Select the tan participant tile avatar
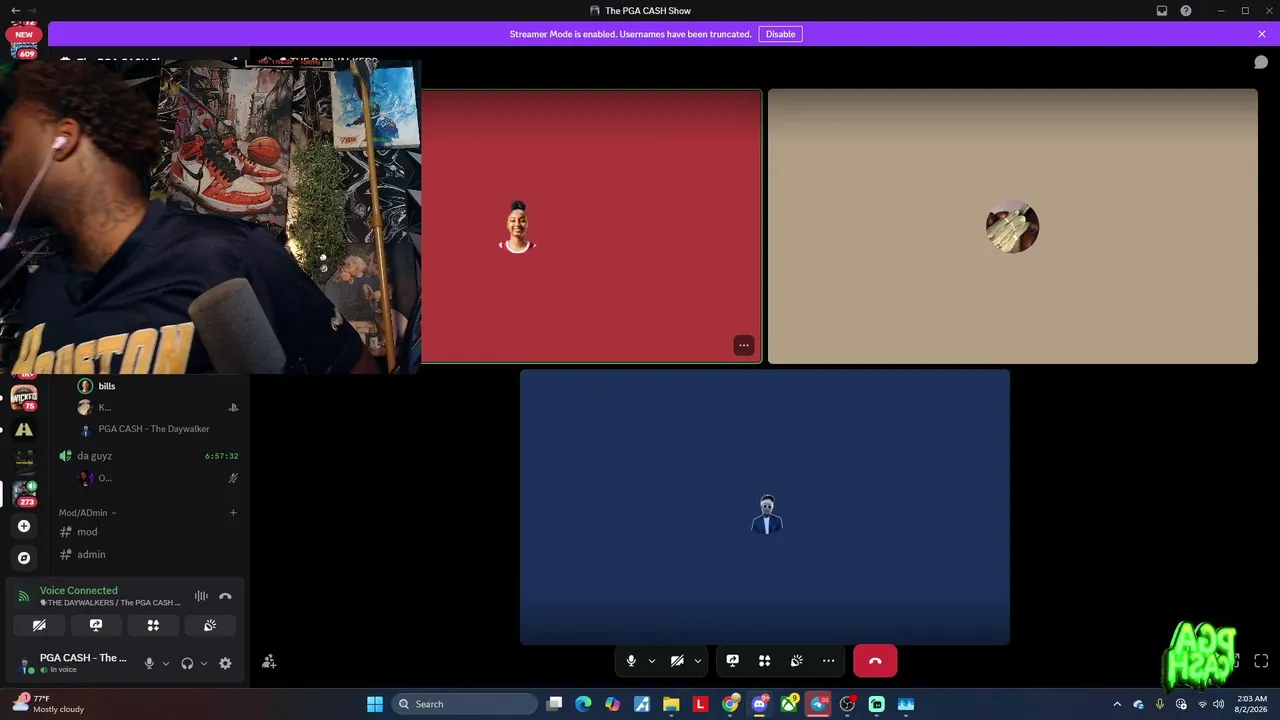This screenshot has height=720, width=1280. (x=1012, y=227)
